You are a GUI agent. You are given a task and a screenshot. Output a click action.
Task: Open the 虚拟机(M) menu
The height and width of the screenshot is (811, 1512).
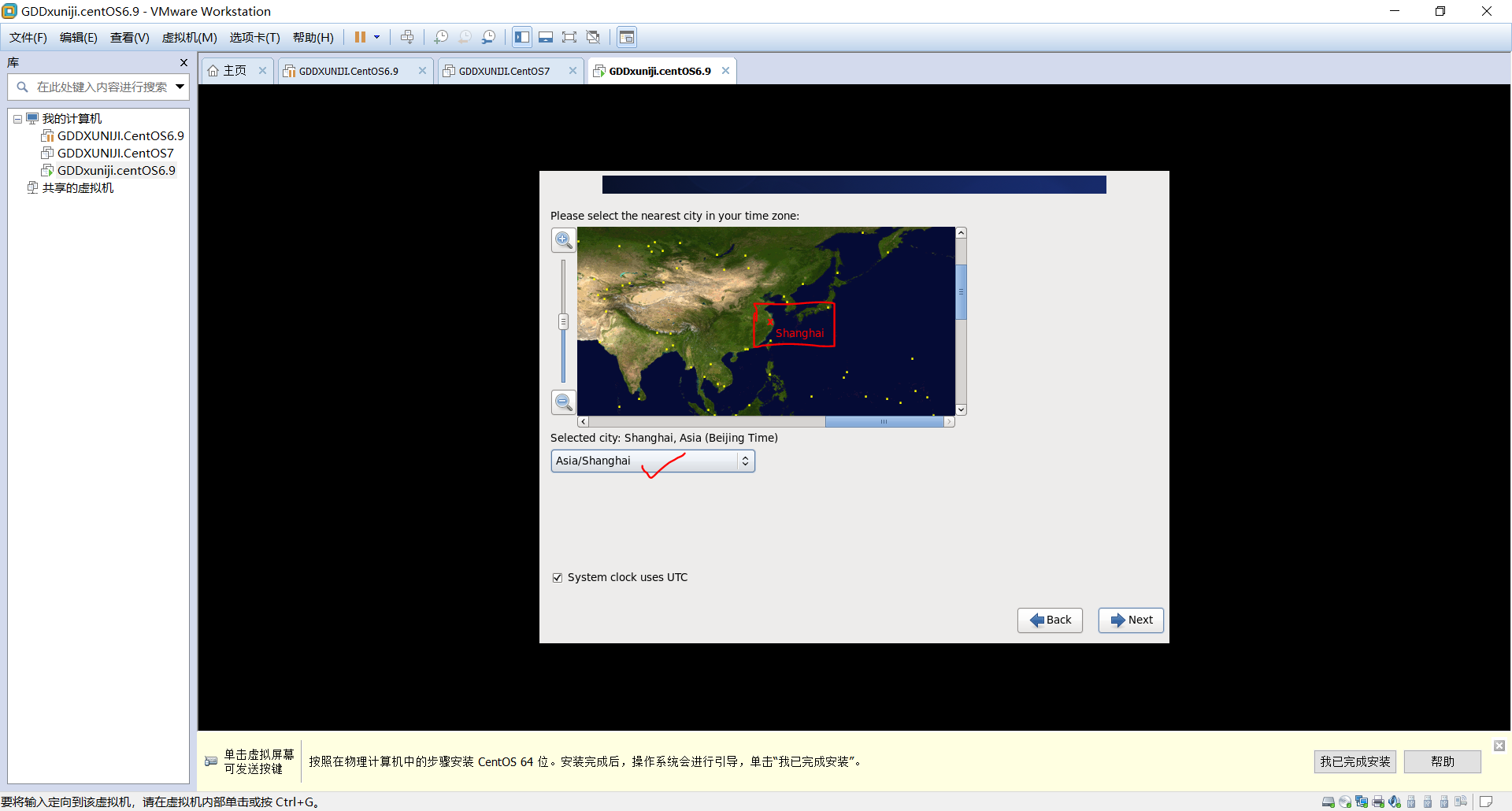pyautogui.click(x=190, y=37)
